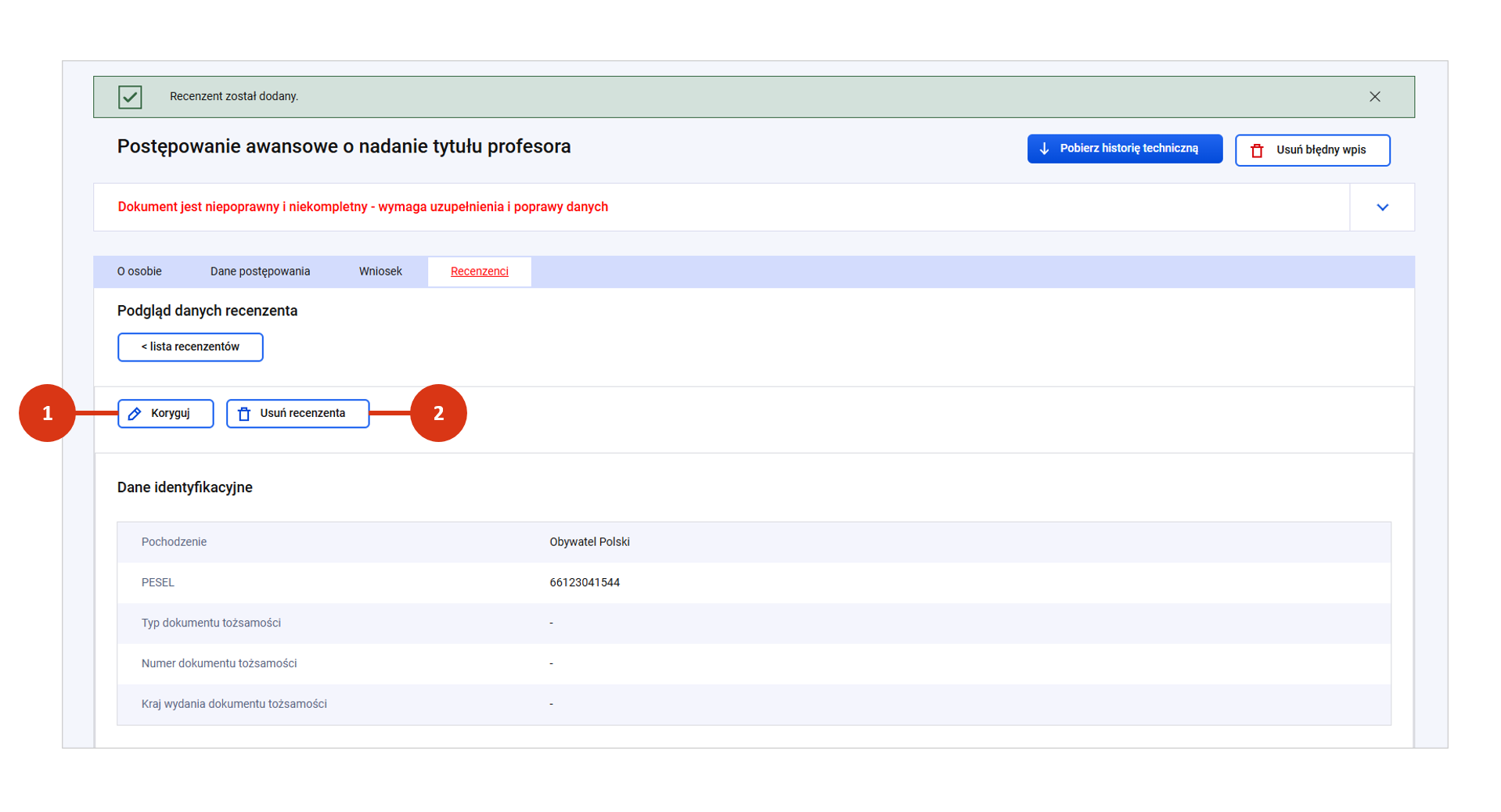Dismiss the 'Recenzent został dodany' notification
1501x812 pixels.
1374,97
